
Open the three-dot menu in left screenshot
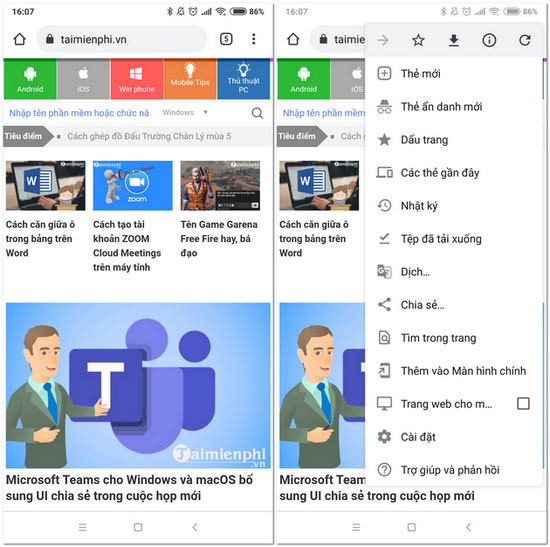pyautogui.click(x=254, y=39)
